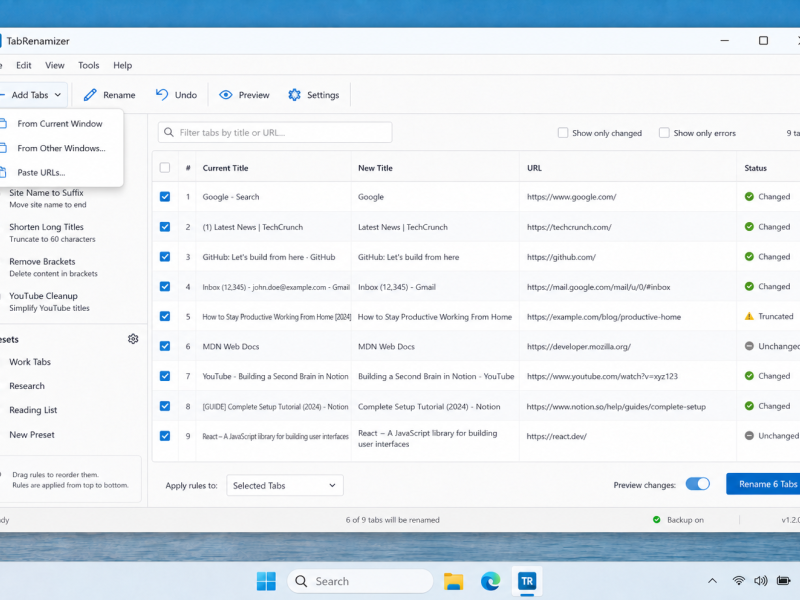Open File Explorer from taskbar
This screenshot has width=800, height=600.
pyautogui.click(x=453, y=581)
